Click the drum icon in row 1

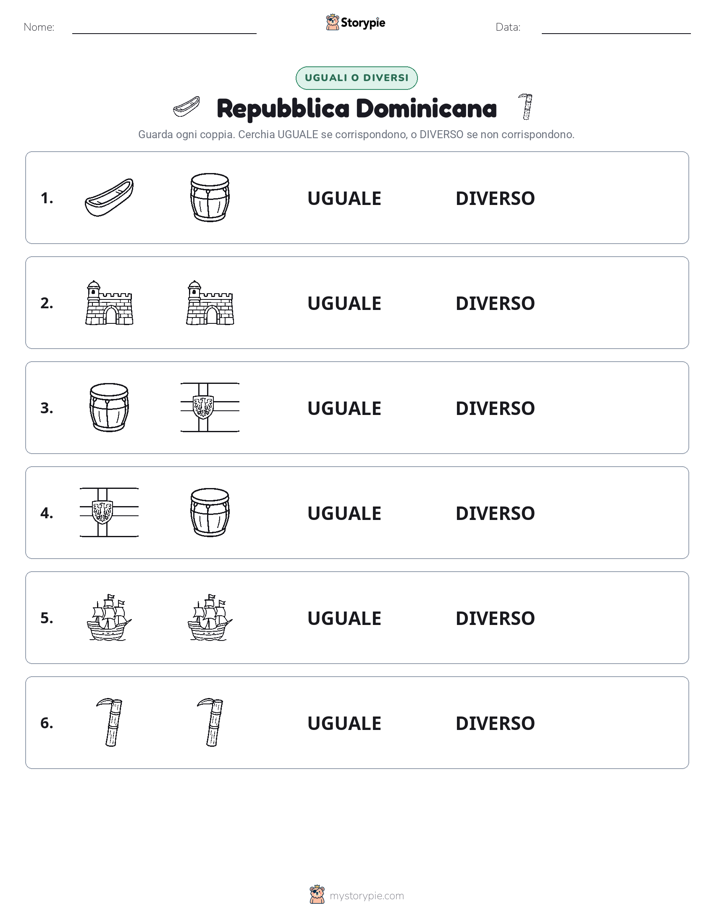tap(210, 197)
